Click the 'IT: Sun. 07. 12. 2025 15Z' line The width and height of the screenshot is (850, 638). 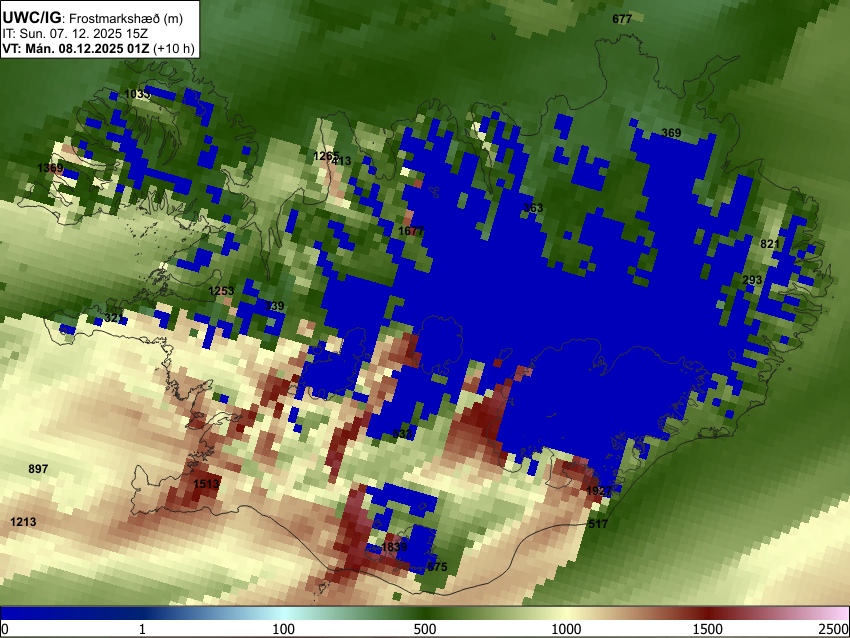(75, 34)
